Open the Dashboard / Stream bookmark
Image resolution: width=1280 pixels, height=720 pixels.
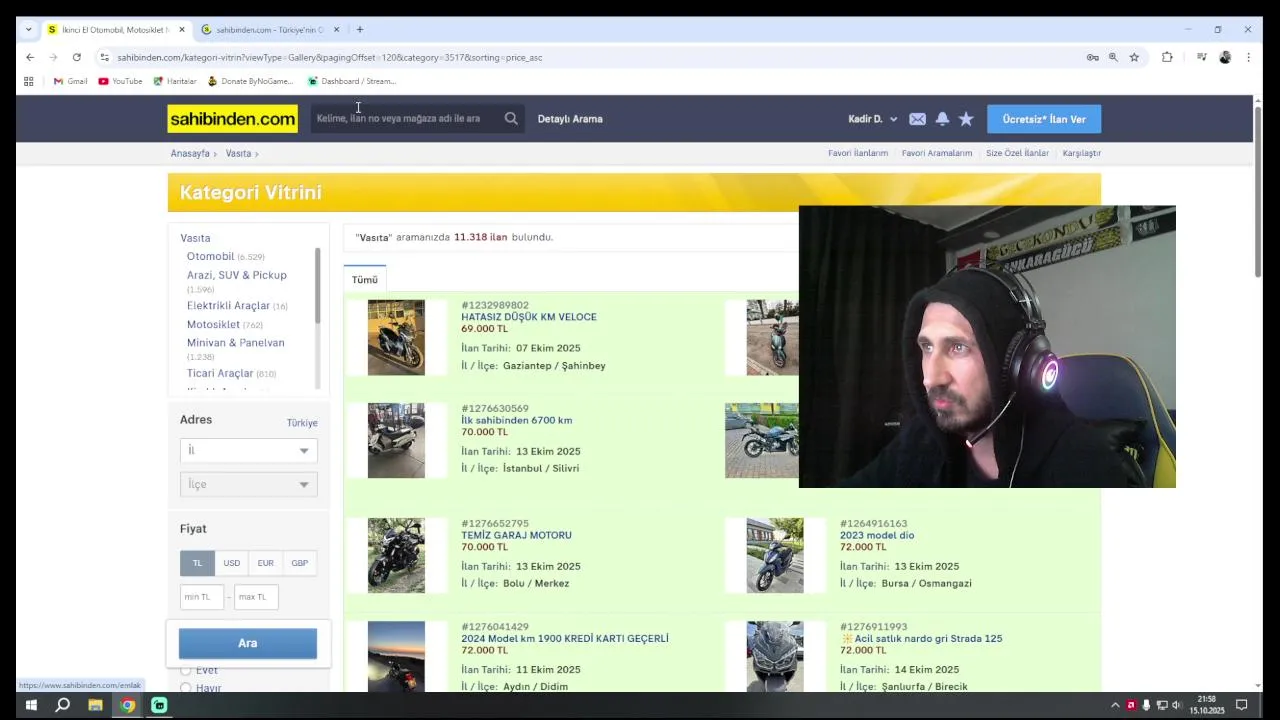pos(352,81)
